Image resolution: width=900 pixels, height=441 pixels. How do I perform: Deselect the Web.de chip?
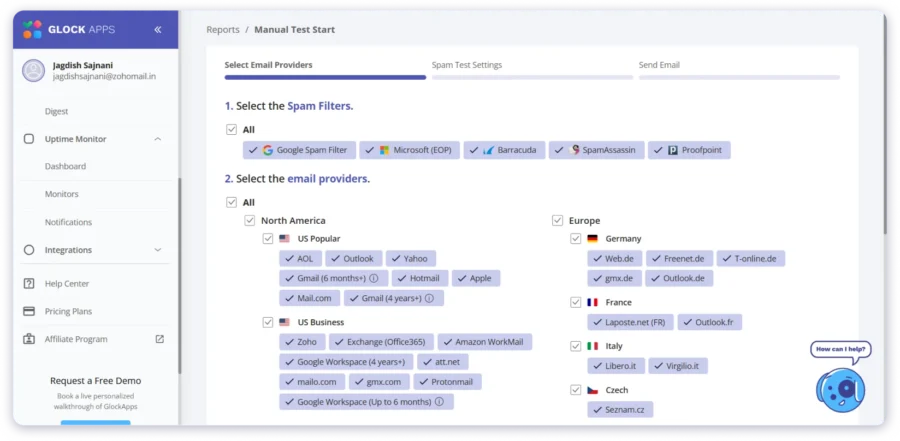click(x=615, y=258)
